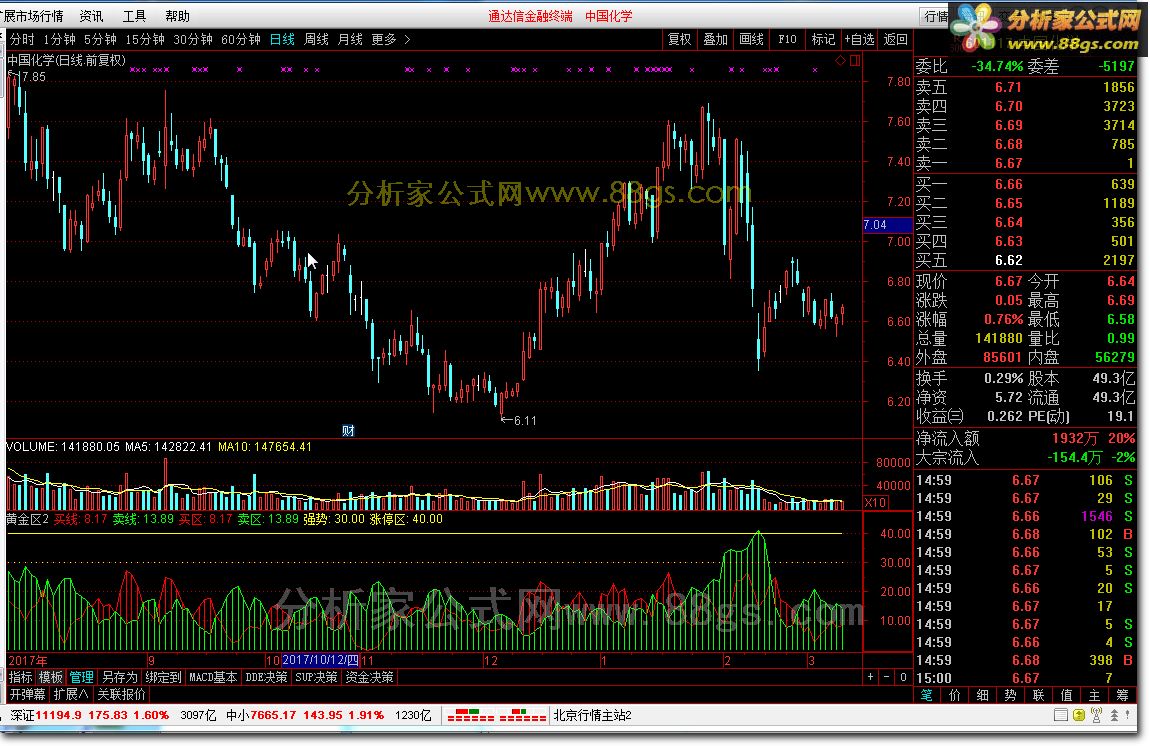1150x746 pixels.
Task: Expand more time periods with the 更多 arrow
Action: (408, 40)
